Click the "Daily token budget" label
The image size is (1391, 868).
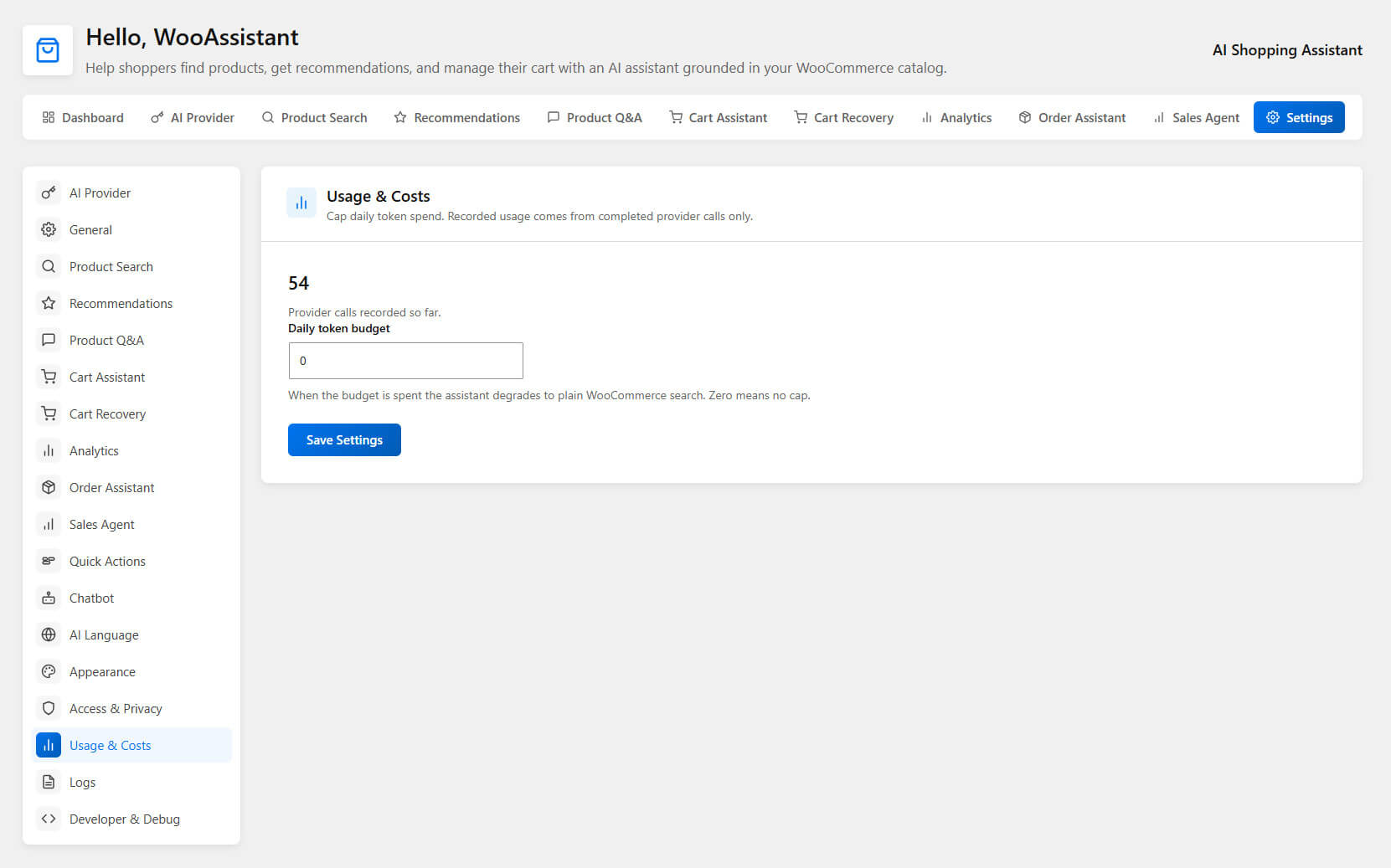pos(339,328)
